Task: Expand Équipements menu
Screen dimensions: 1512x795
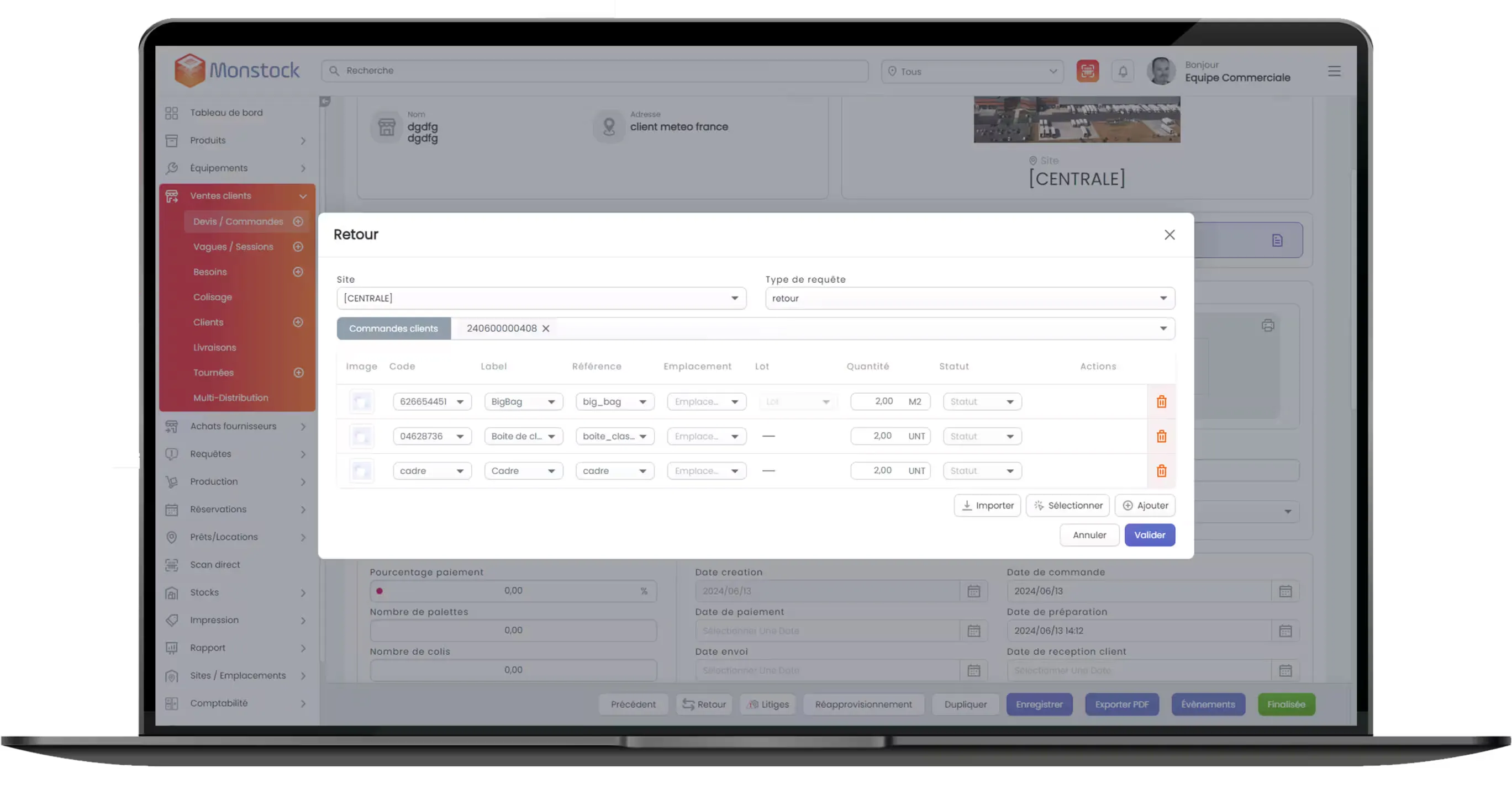Action: (236, 168)
